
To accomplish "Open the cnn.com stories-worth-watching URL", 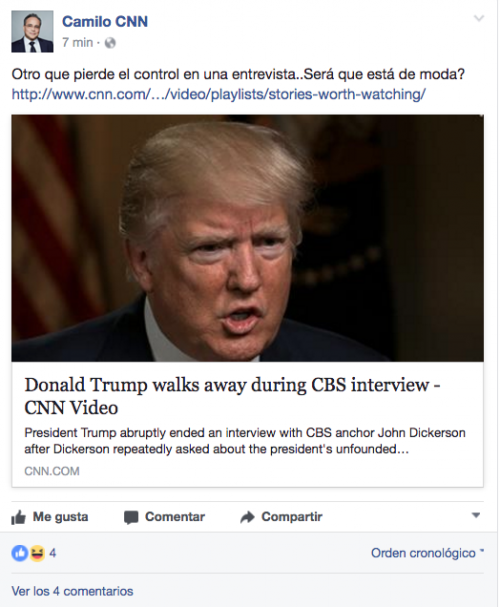I will point(219,94).
